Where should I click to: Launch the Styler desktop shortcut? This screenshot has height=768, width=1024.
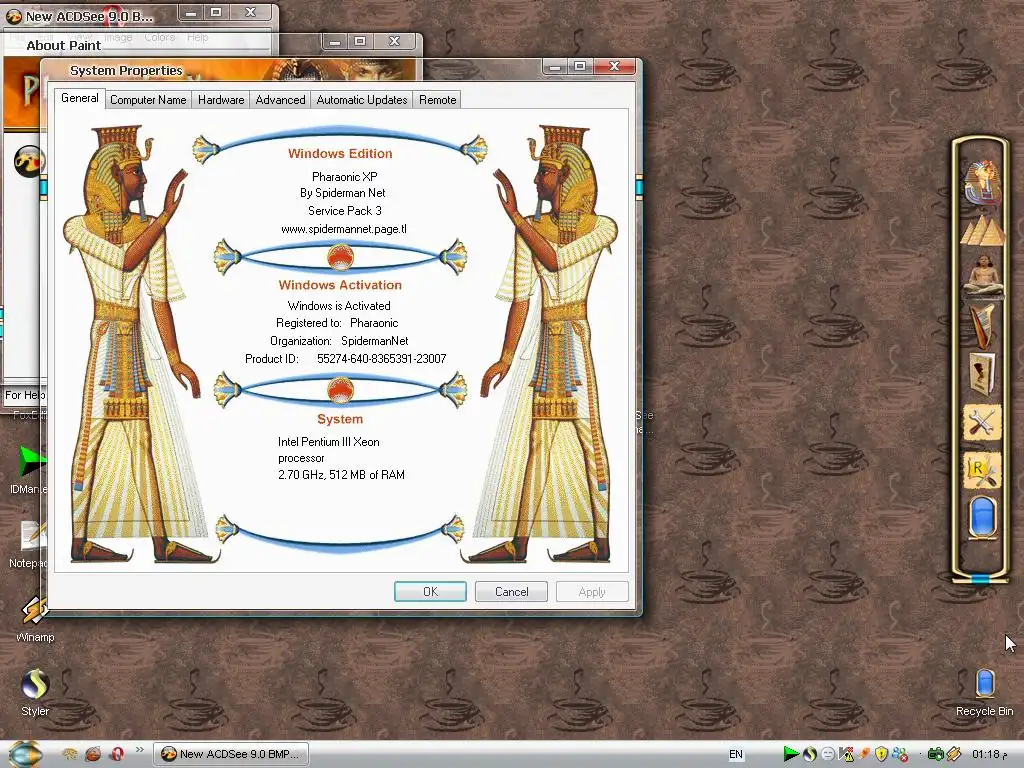click(35, 692)
